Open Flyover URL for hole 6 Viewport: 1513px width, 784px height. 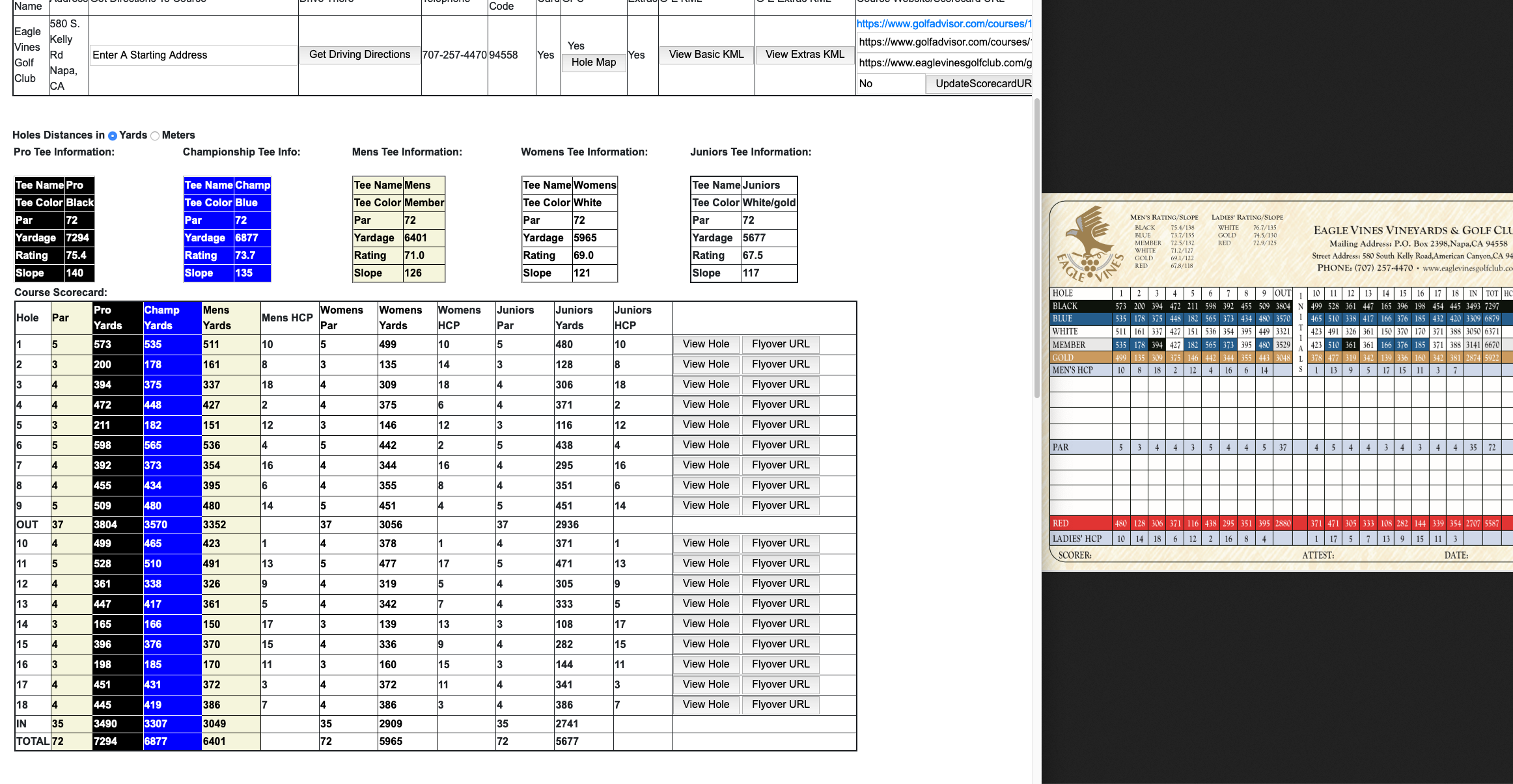pyautogui.click(x=781, y=445)
